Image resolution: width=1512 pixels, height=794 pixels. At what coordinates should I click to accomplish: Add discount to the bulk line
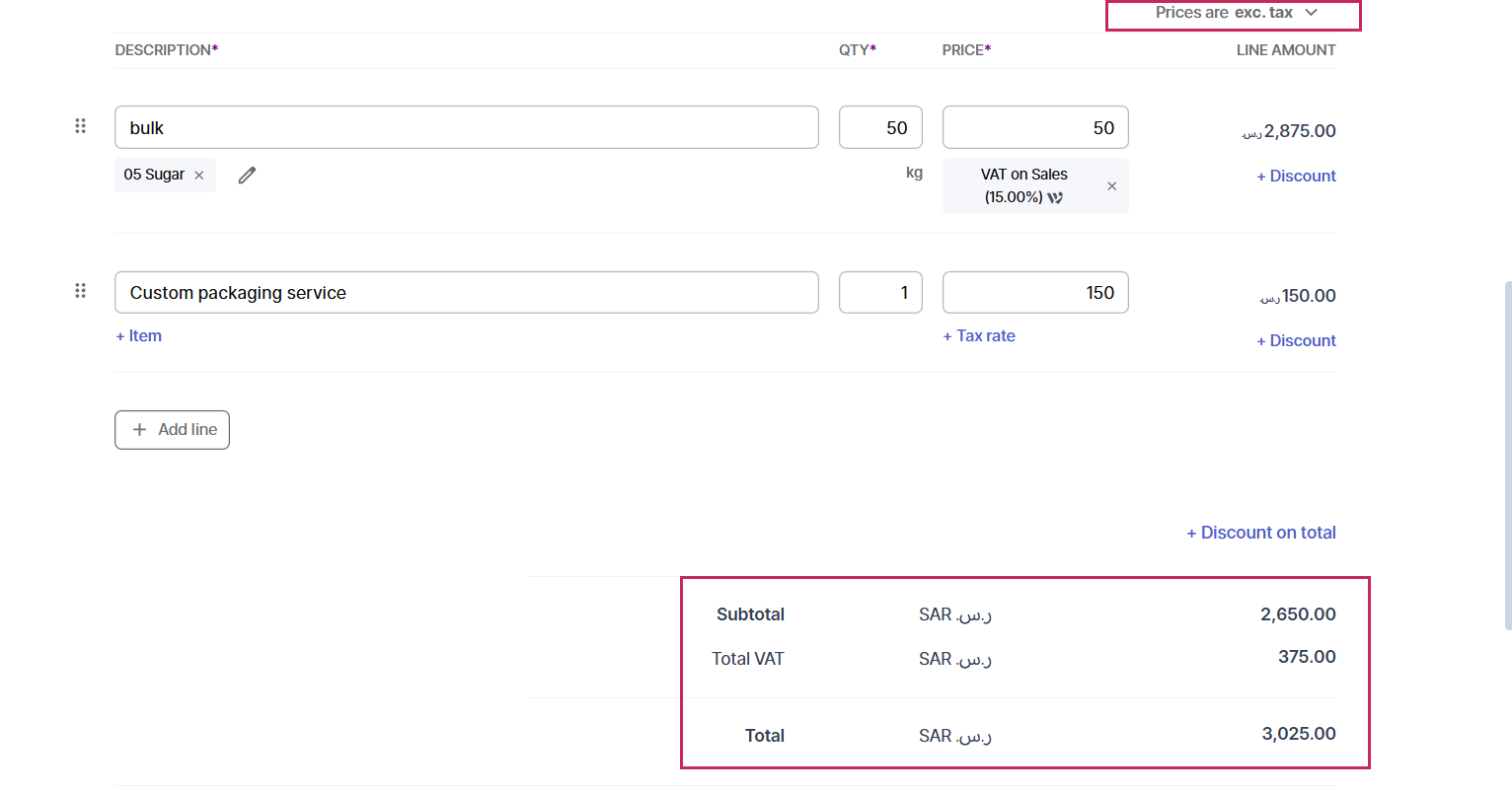[x=1296, y=177]
